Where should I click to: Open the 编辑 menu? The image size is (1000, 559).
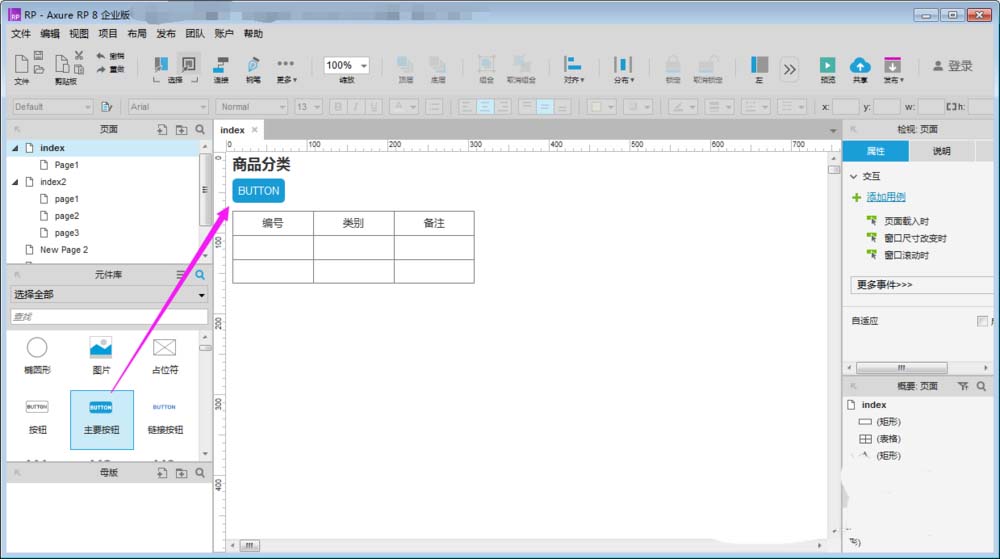pos(50,33)
